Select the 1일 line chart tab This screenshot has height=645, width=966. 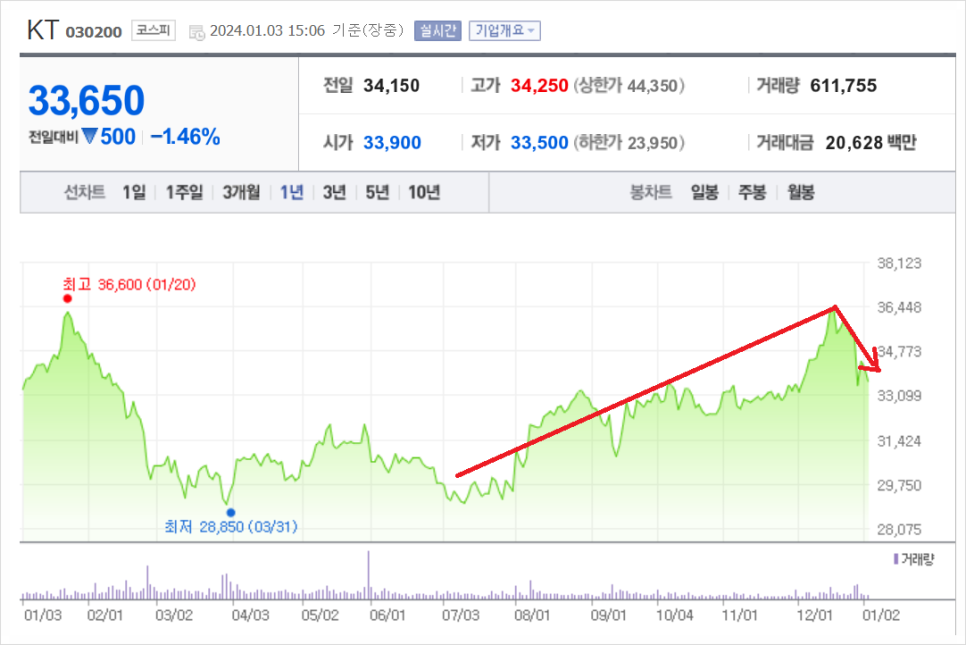click(x=134, y=192)
